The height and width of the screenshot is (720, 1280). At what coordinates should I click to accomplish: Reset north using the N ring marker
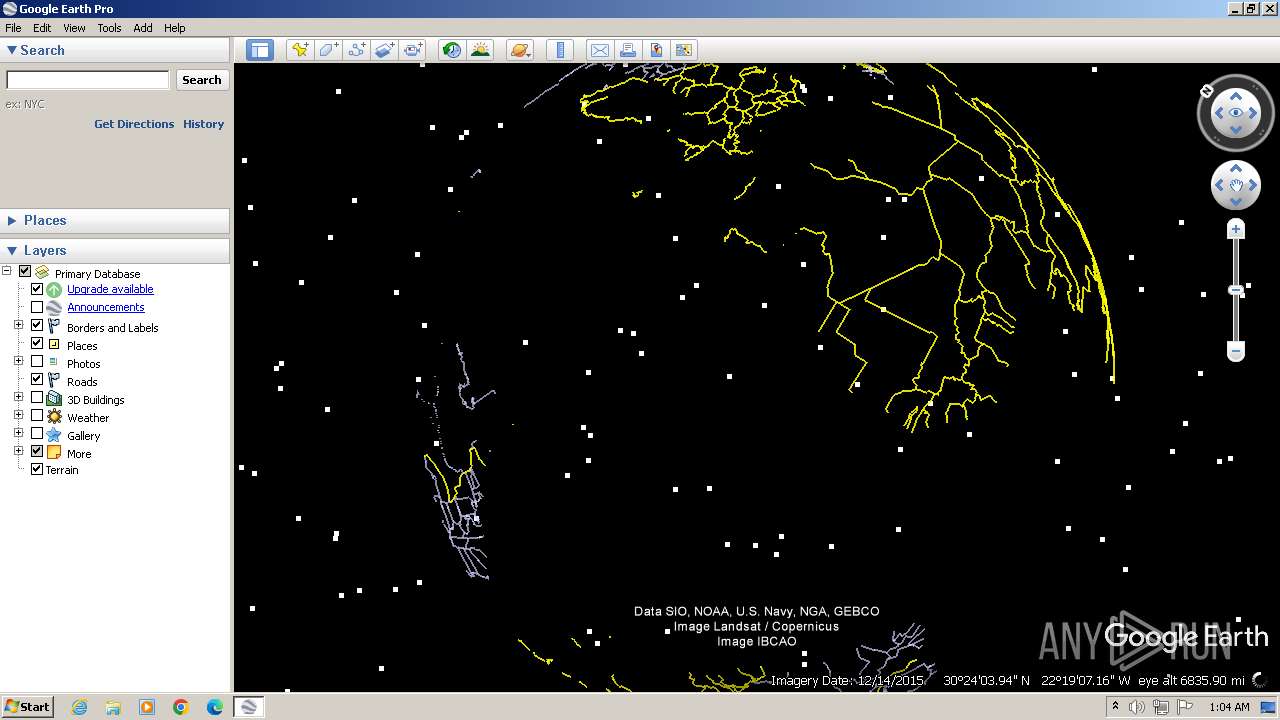[1207, 91]
